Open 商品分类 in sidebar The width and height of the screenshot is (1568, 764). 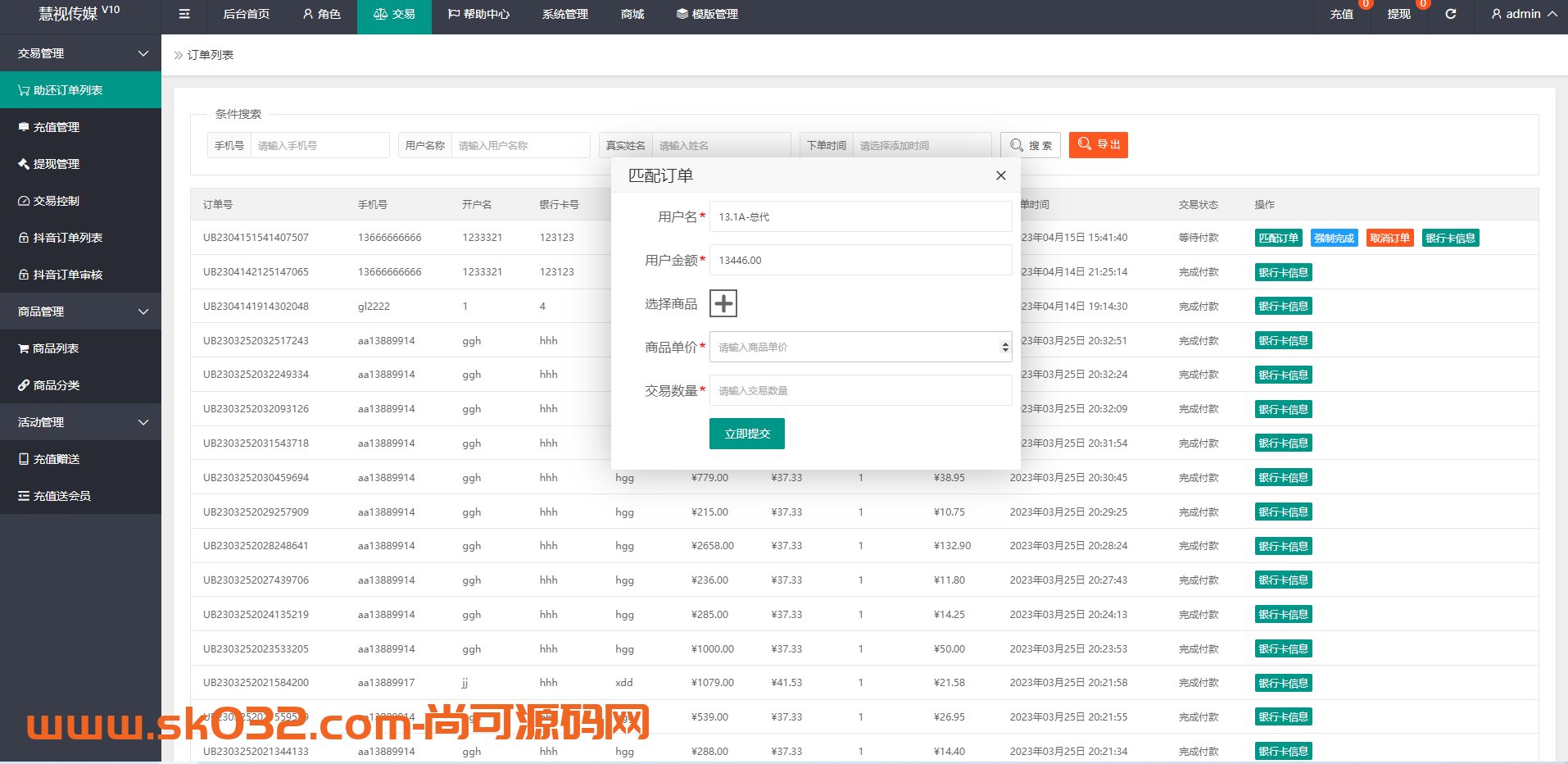(x=80, y=385)
